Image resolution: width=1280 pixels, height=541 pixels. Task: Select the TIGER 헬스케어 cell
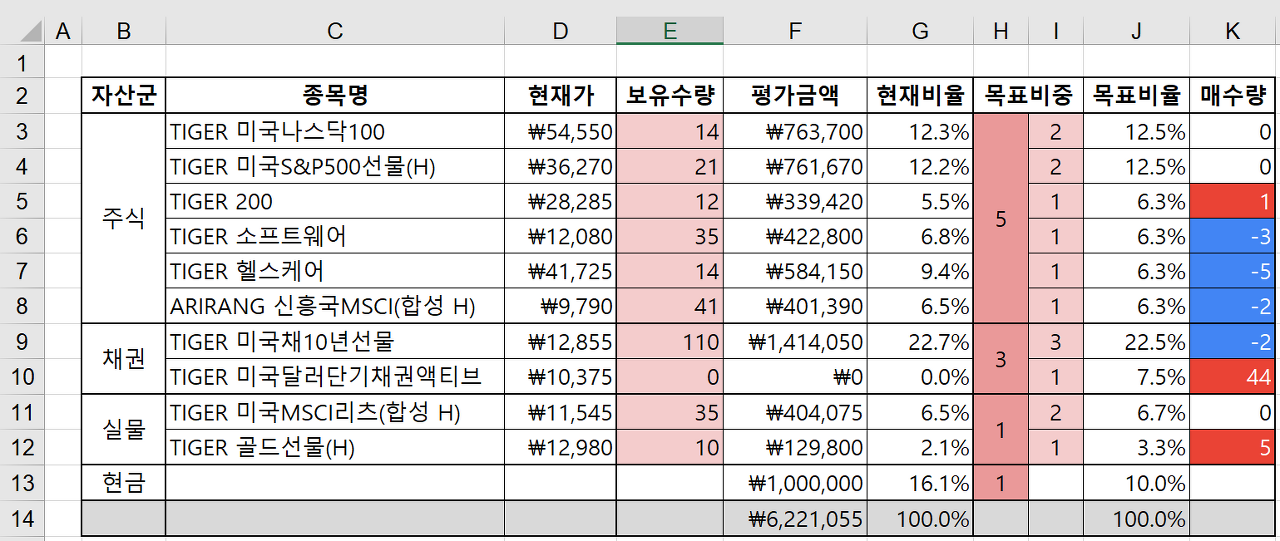pyautogui.click(x=335, y=272)
